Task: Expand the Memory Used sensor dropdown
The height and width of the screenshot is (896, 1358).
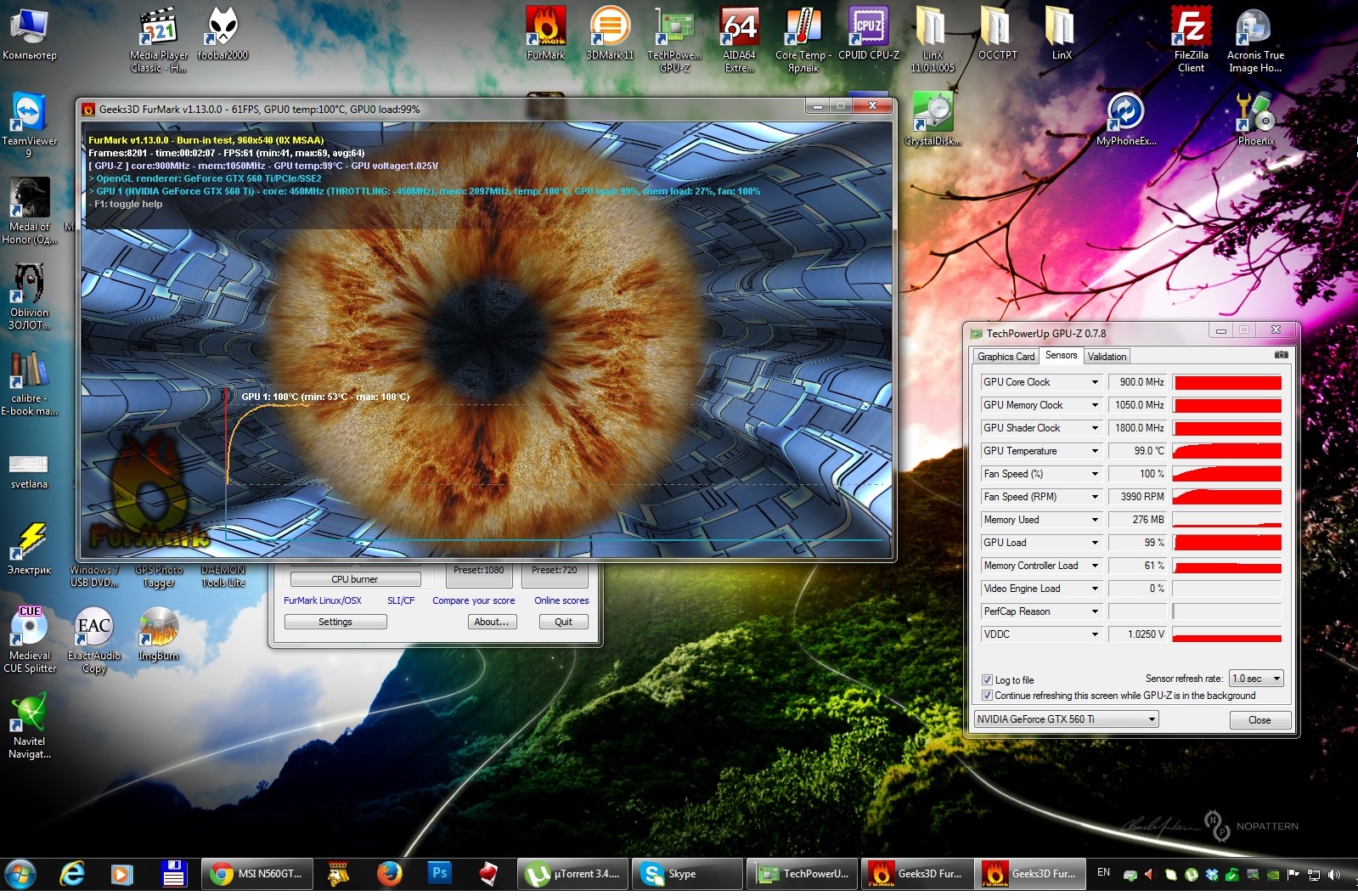Action: pyautogui.click(x=1095, y=520)
